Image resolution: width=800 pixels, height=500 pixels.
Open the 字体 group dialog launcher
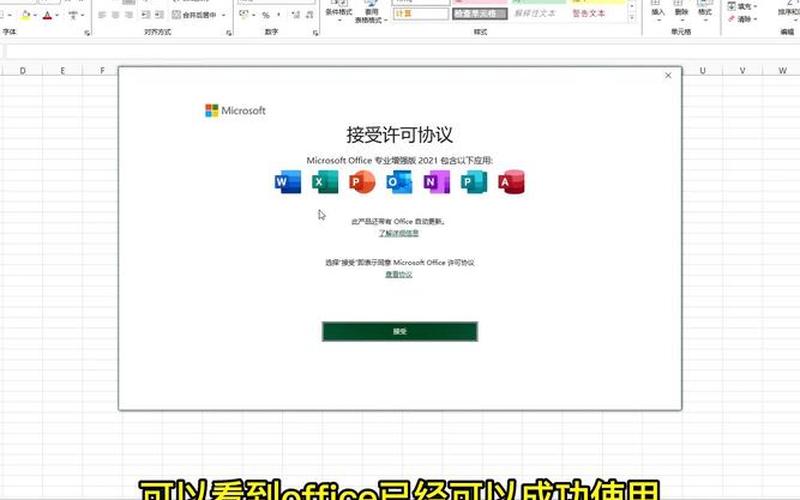pos(87,33)
